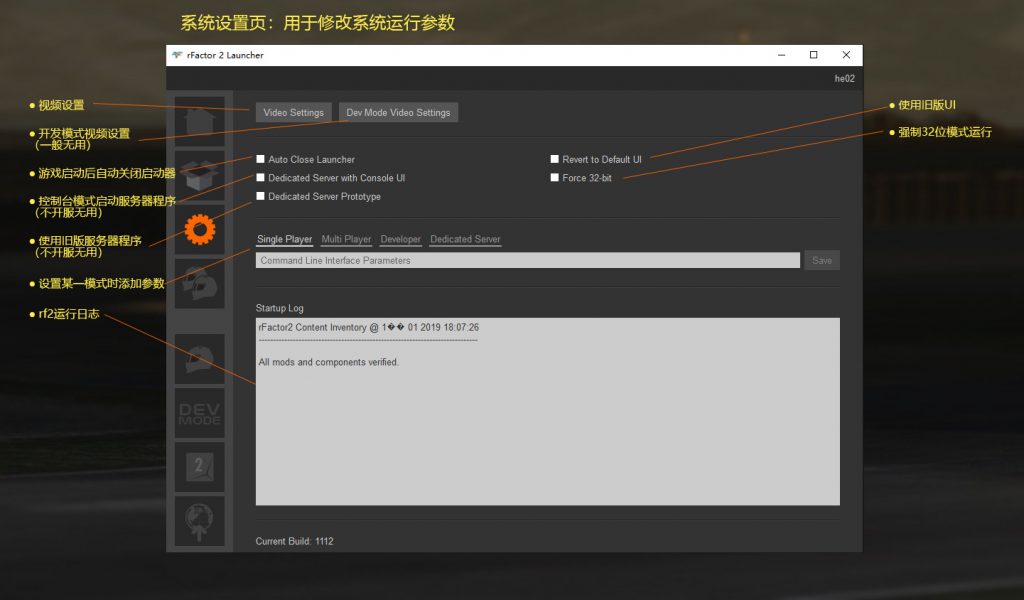Click the 'he02' username label
The height and width of the screenshot is (600, 1024).
coord(844,78)
